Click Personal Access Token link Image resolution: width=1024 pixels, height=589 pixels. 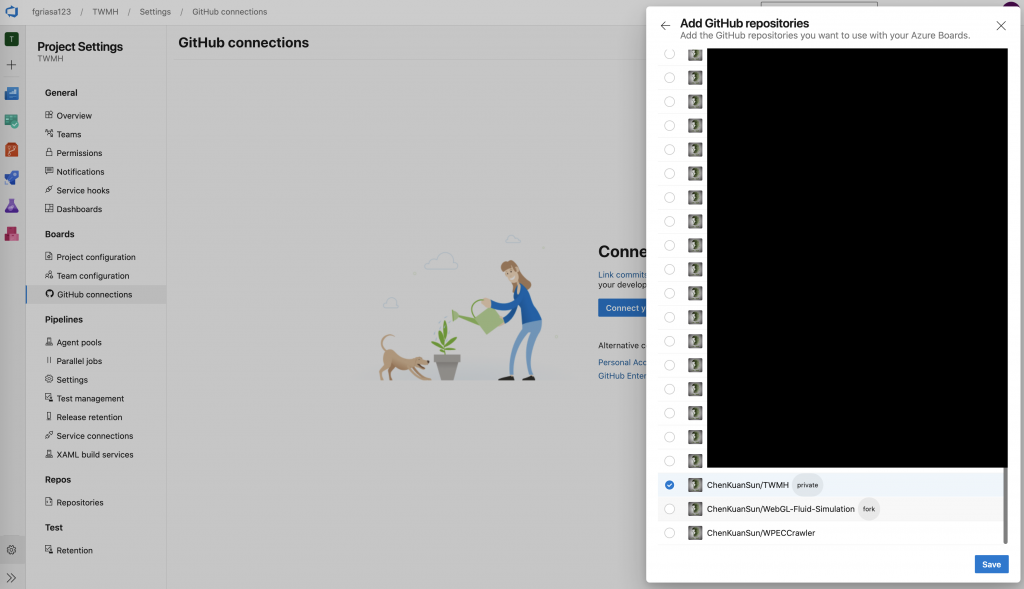[x=622, y=362]
